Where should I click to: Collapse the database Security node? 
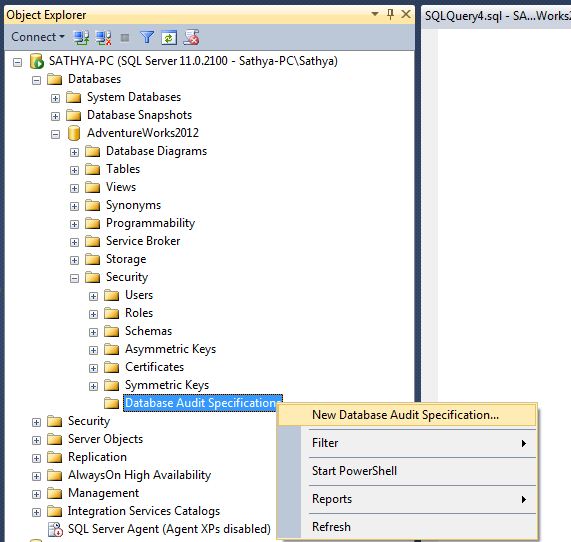pos(74,279)
